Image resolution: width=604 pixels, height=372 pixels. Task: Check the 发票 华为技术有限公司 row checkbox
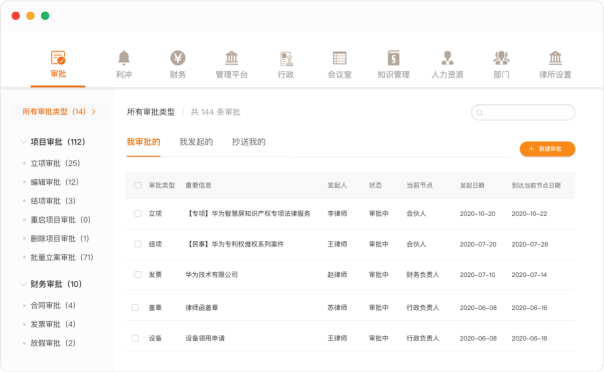point(138,275)
